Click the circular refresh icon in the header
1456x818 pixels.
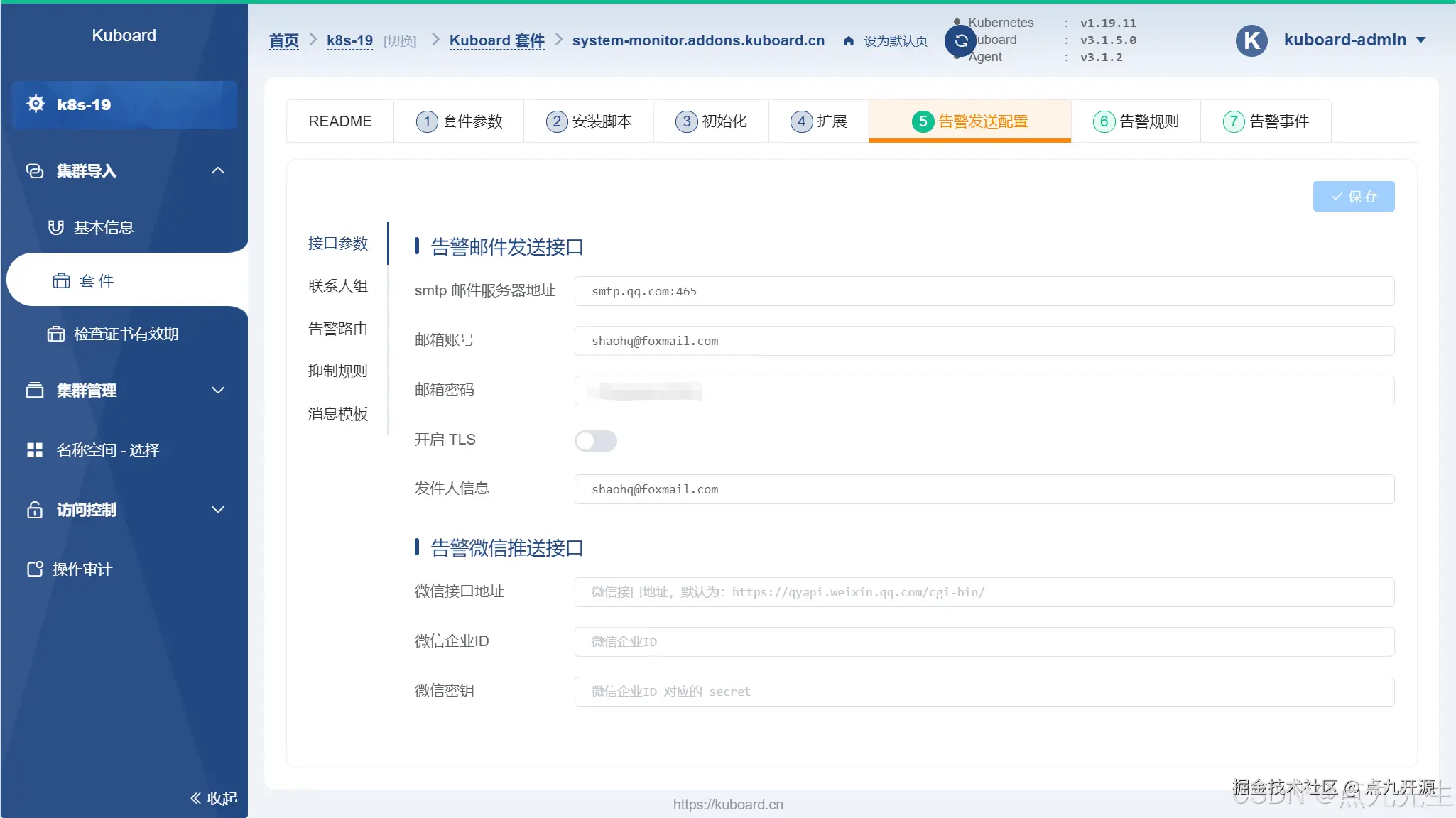(x=960, y=40)
